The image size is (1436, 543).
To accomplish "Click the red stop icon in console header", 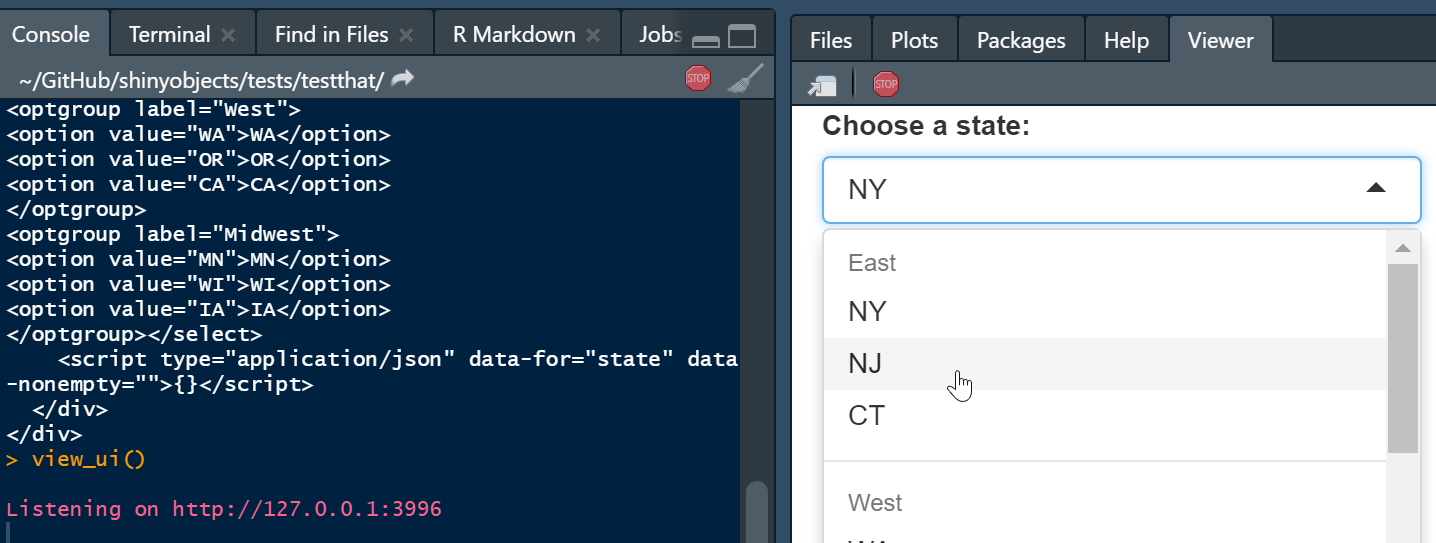I will pyautogui.click(x=698, y=78).
